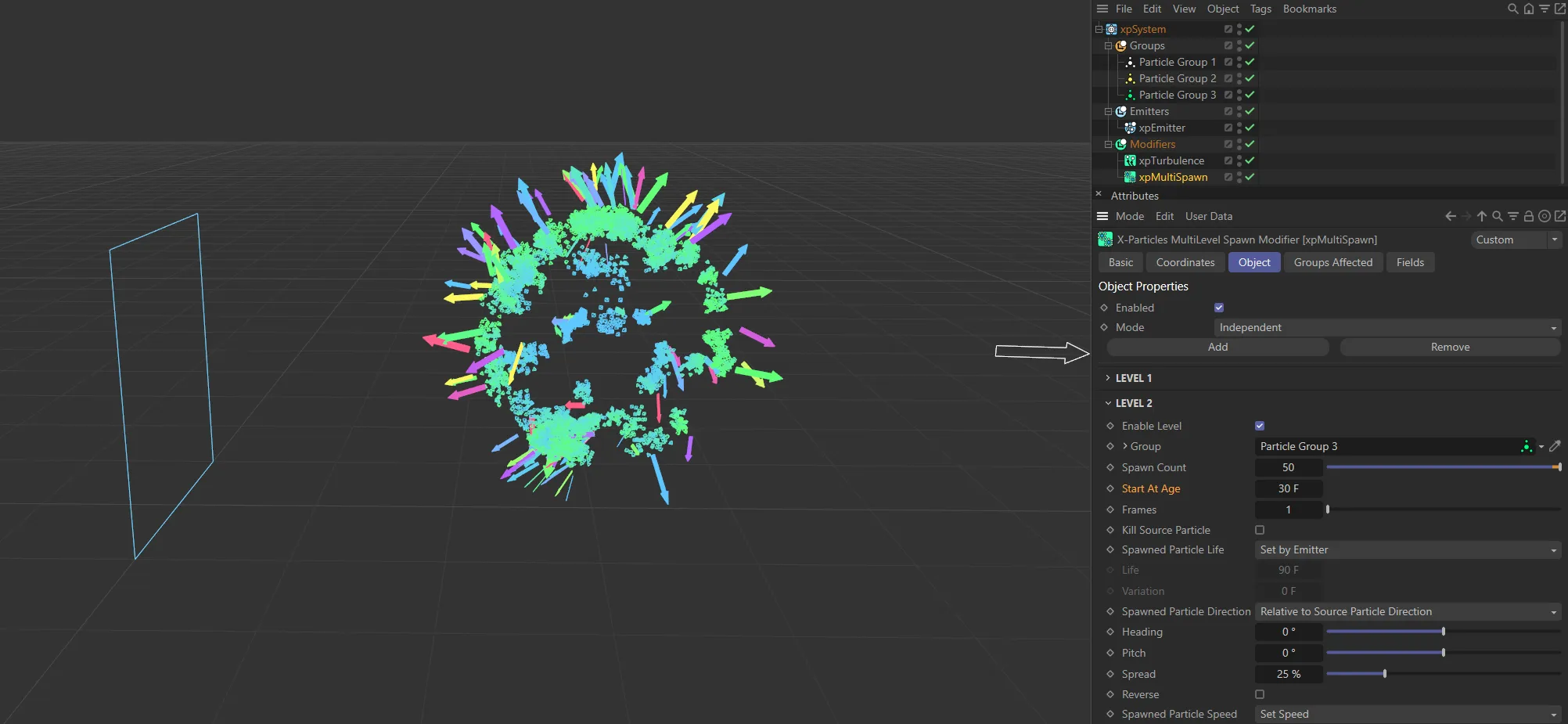1568x724 pixels.
Task: Enable the Kill Source Particle checkbox
Action: tap(1260, 530)
